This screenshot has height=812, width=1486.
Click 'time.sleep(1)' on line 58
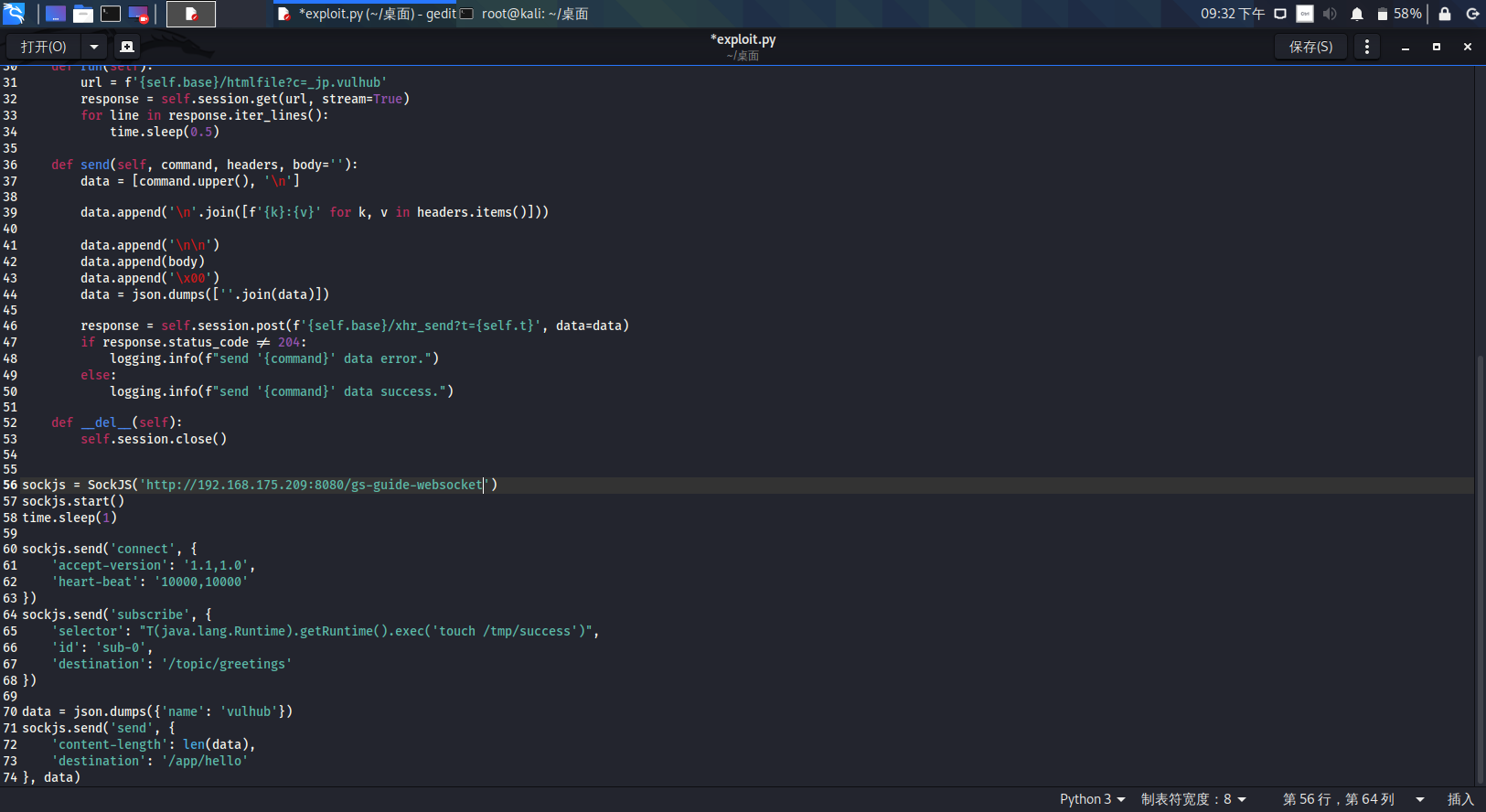(x=69, y=518)
